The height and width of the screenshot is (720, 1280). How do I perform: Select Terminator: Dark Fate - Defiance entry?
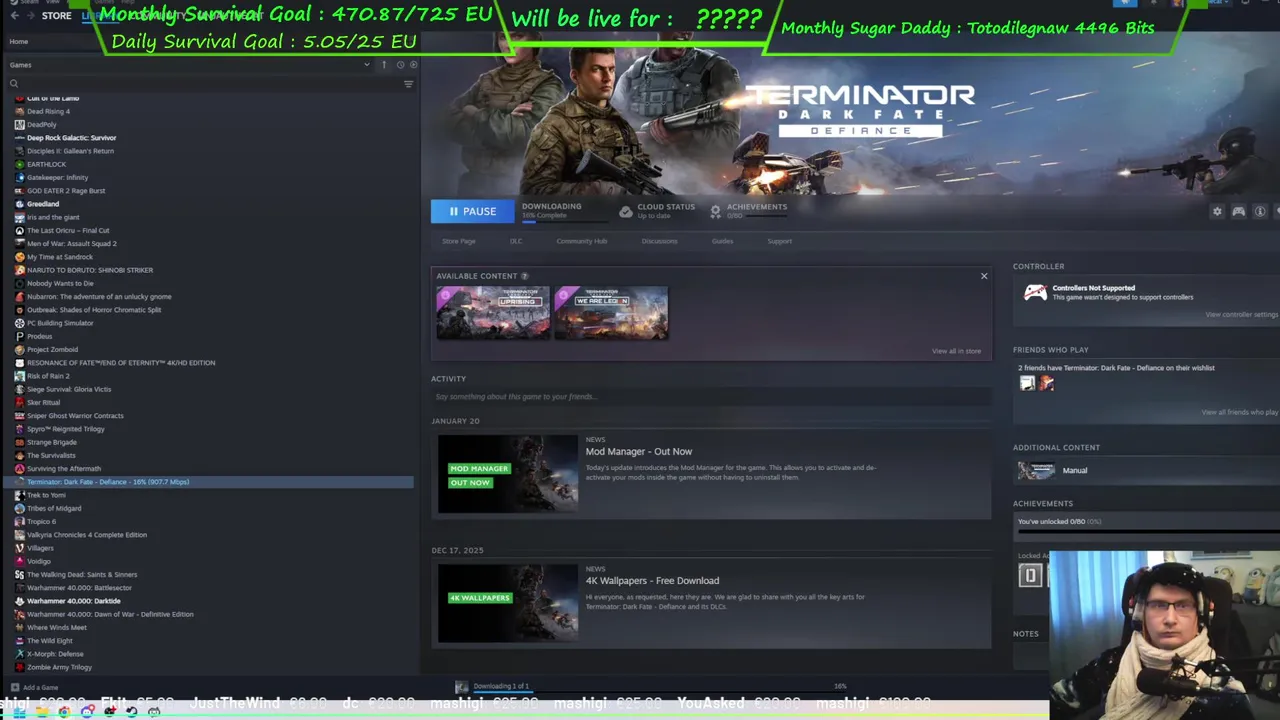click(210, 482)
